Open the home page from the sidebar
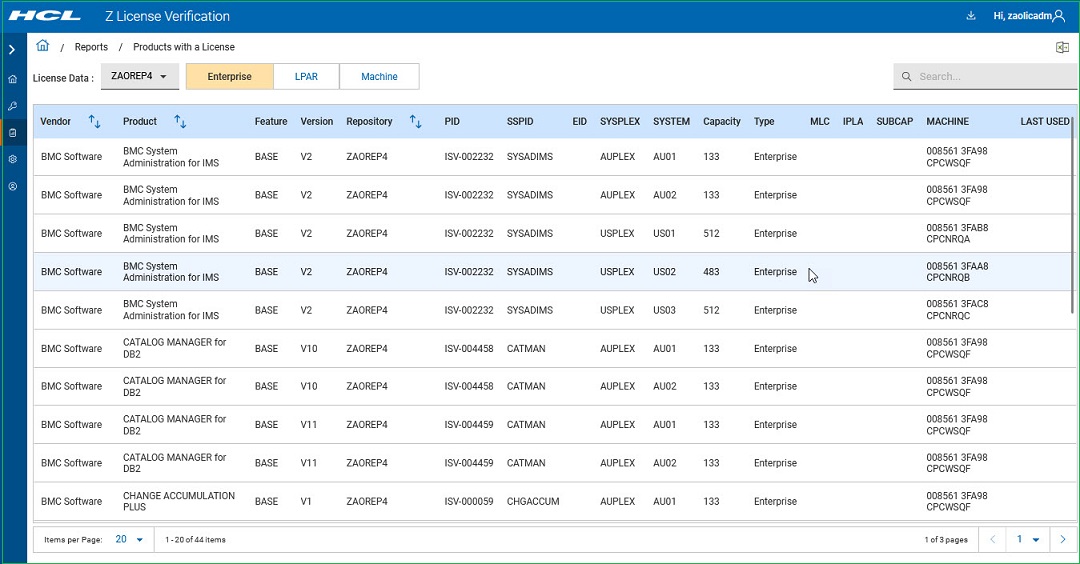This screenshot has width=1080, height=564. [12, 79]
